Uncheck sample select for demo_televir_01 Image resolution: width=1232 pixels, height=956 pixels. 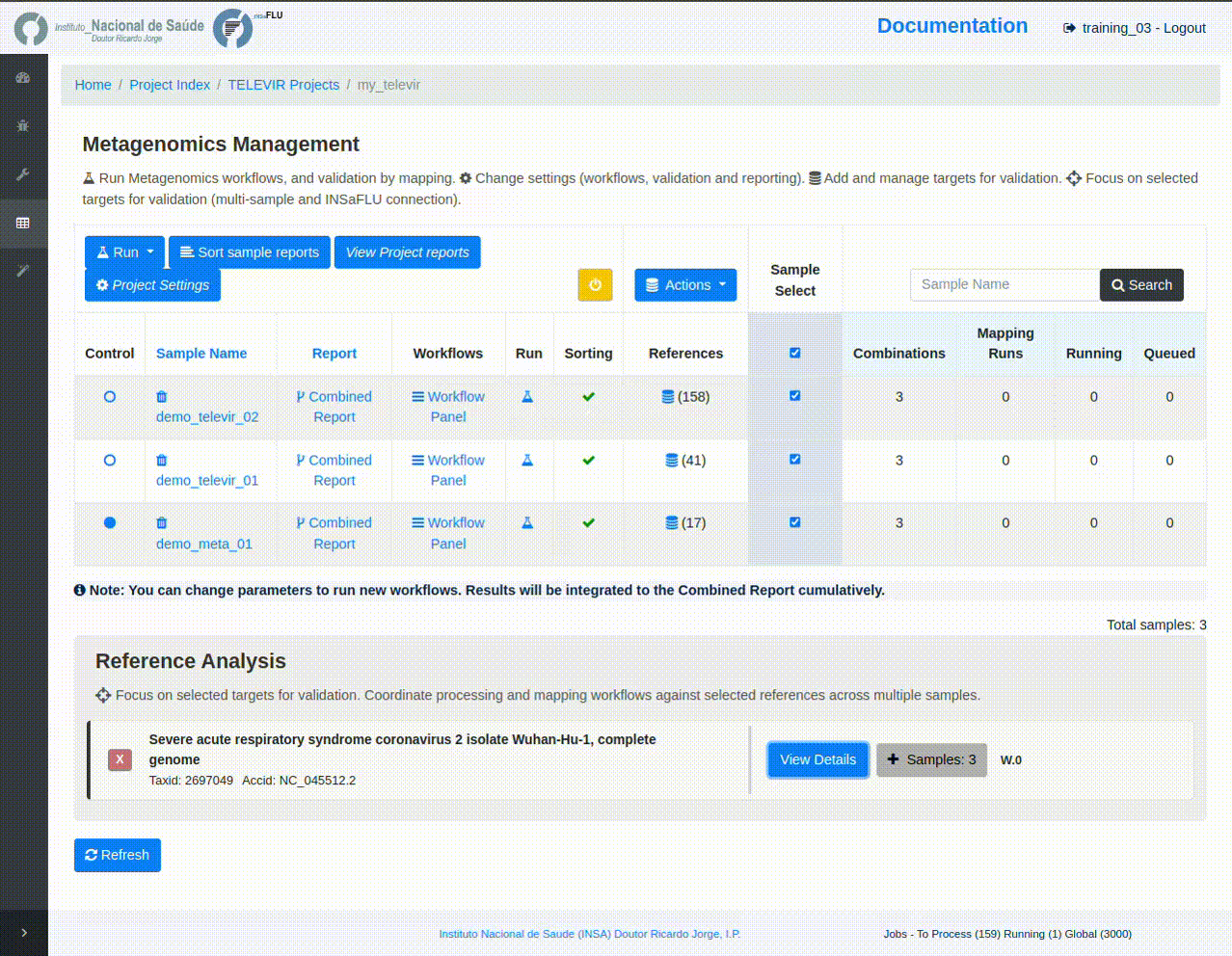[795, 460]
